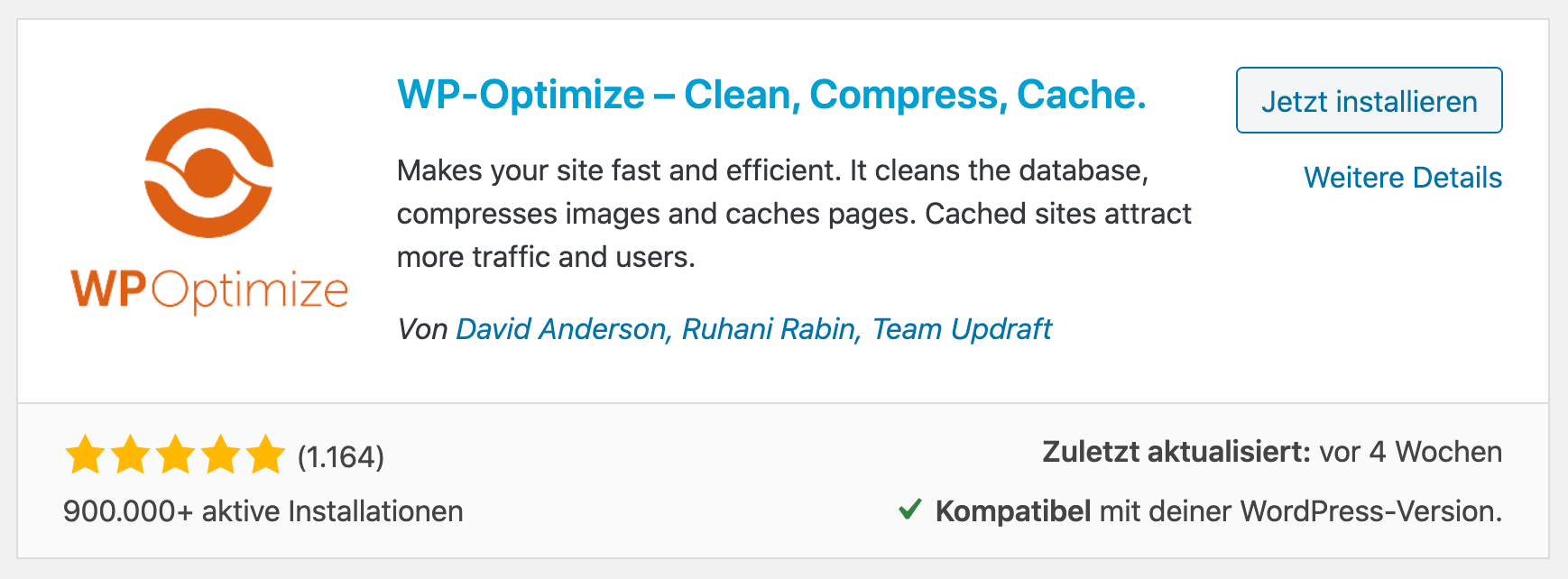This screenshot has width=1568, height=579.
Task: Click the third rating star
Action: tap(175, 455)
